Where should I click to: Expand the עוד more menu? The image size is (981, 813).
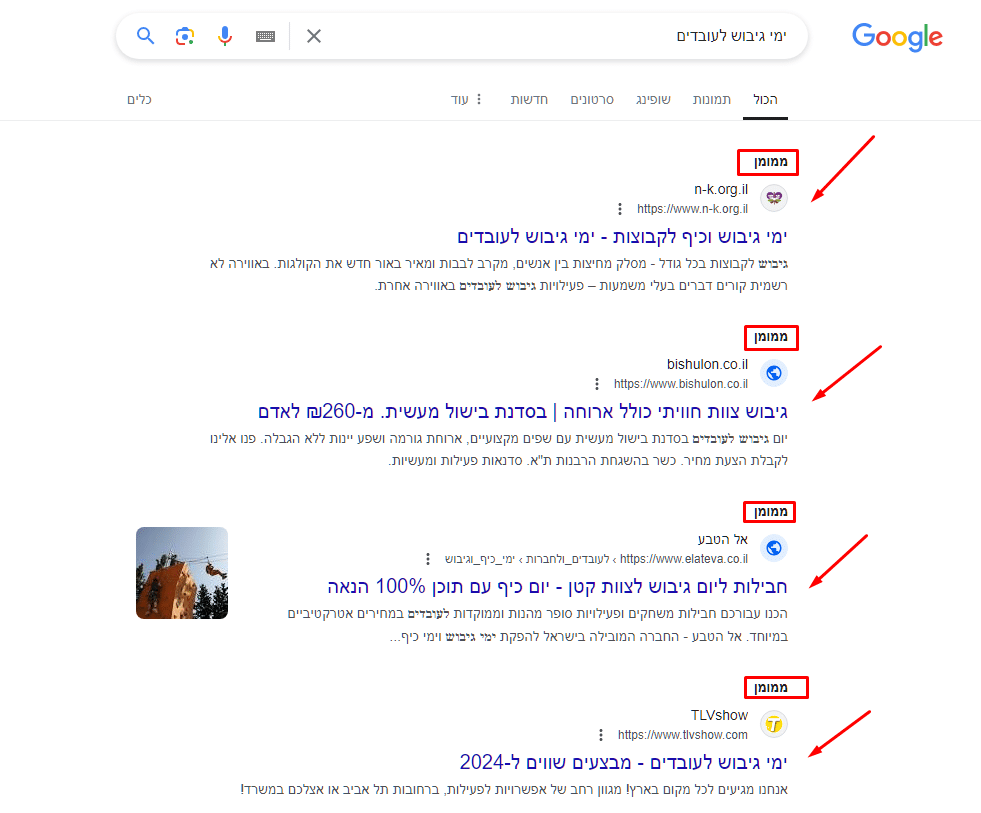466,100
